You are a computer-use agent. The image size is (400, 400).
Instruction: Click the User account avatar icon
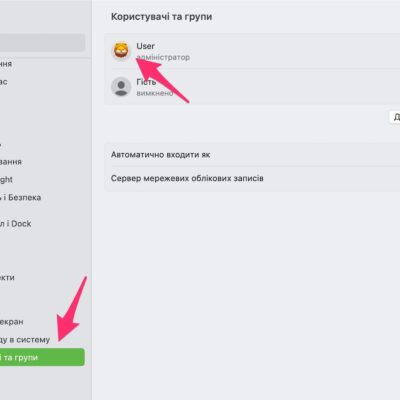pyautogui.click(x=121, y=51)
